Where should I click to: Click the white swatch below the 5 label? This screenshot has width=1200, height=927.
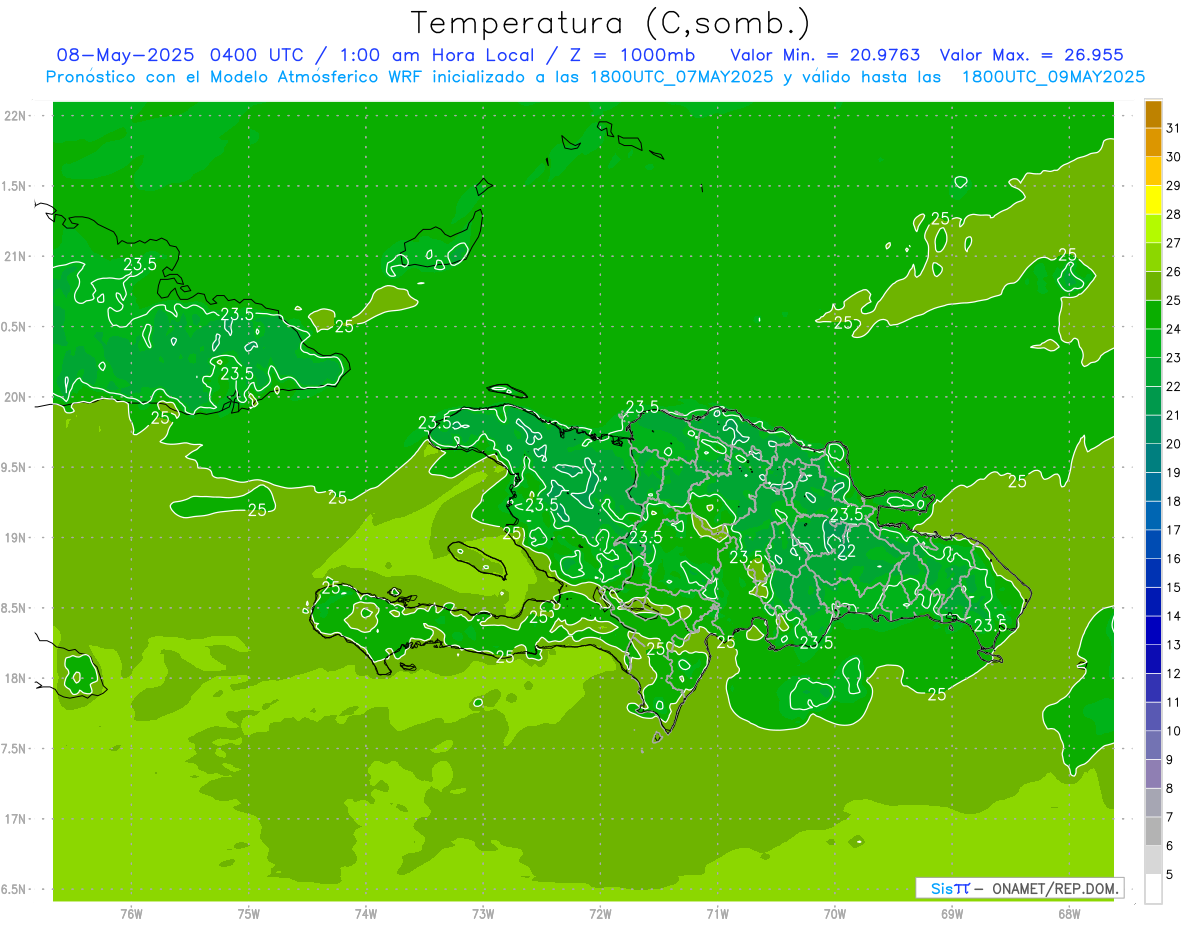coord(1153,889)
